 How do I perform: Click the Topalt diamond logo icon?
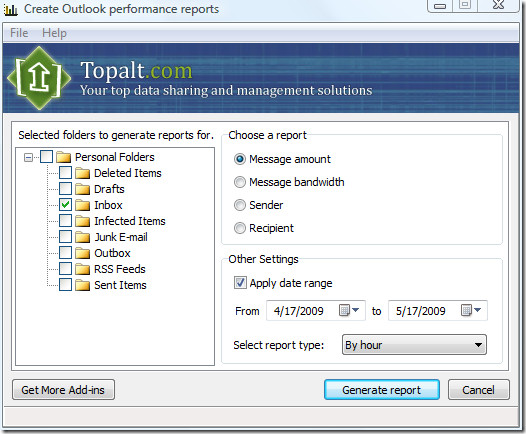39,78
